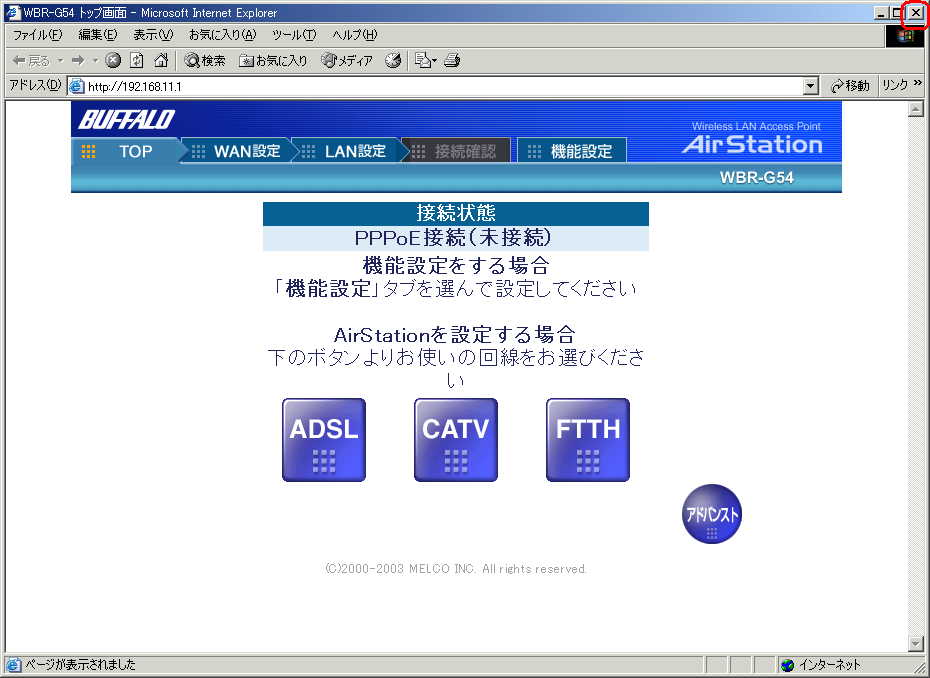Click the PPPoE接続(未接続) status text

pyautogui.click(x=453, y=238)
